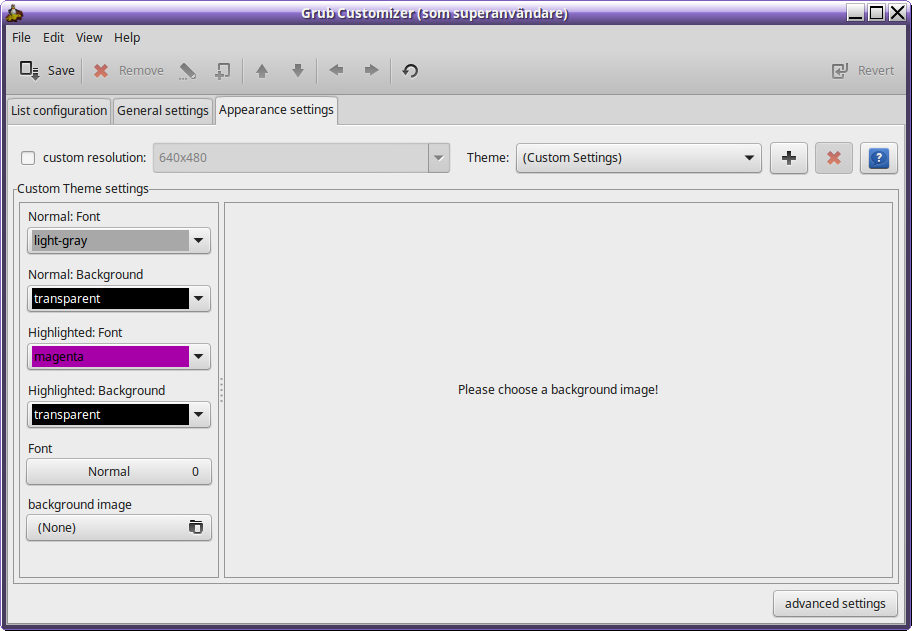The width and height of the screenshot is (912, 631).
Task: Click the 'Highlighted: Font' label
Action: [x=75, y=333]
